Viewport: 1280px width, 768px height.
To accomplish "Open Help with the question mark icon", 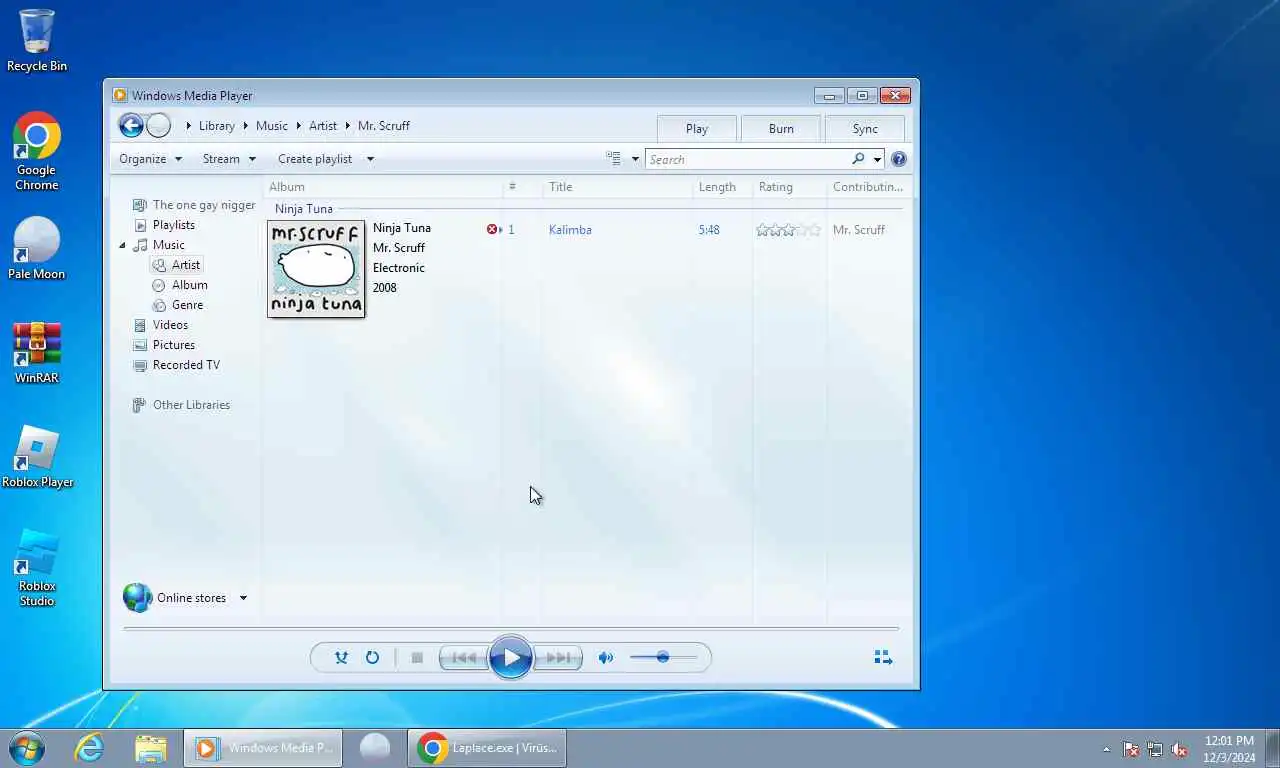I will pos(898,159).
